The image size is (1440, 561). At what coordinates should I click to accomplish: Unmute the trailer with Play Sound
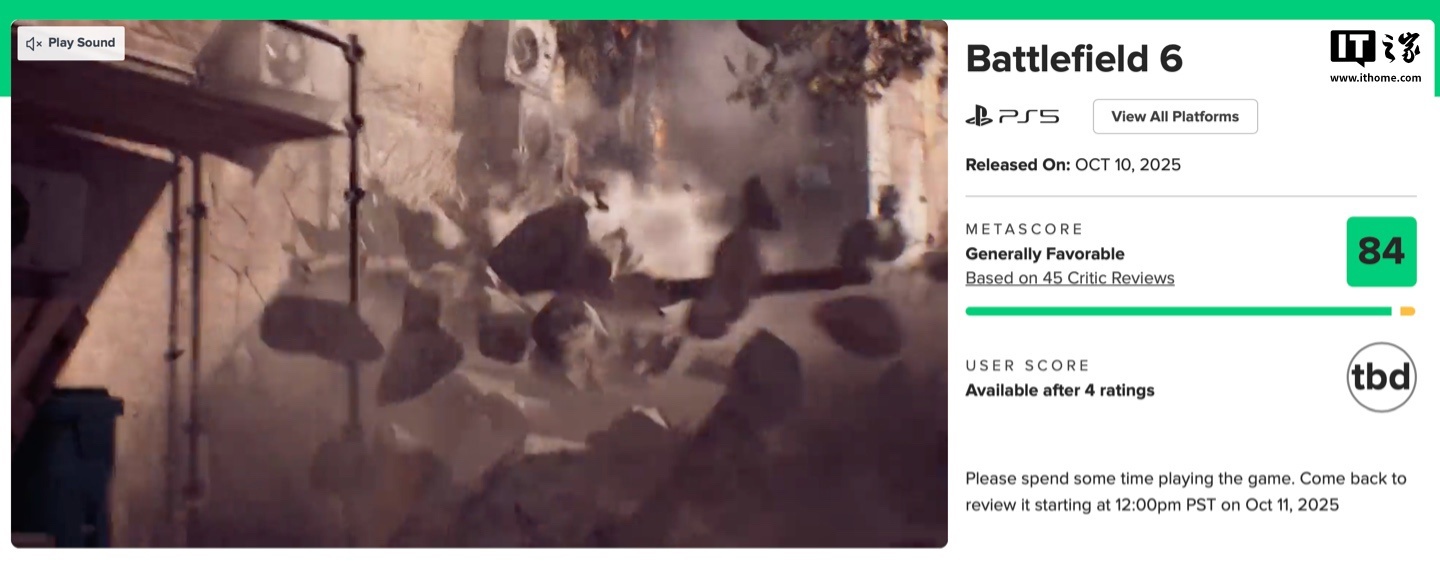pos(71,43)
